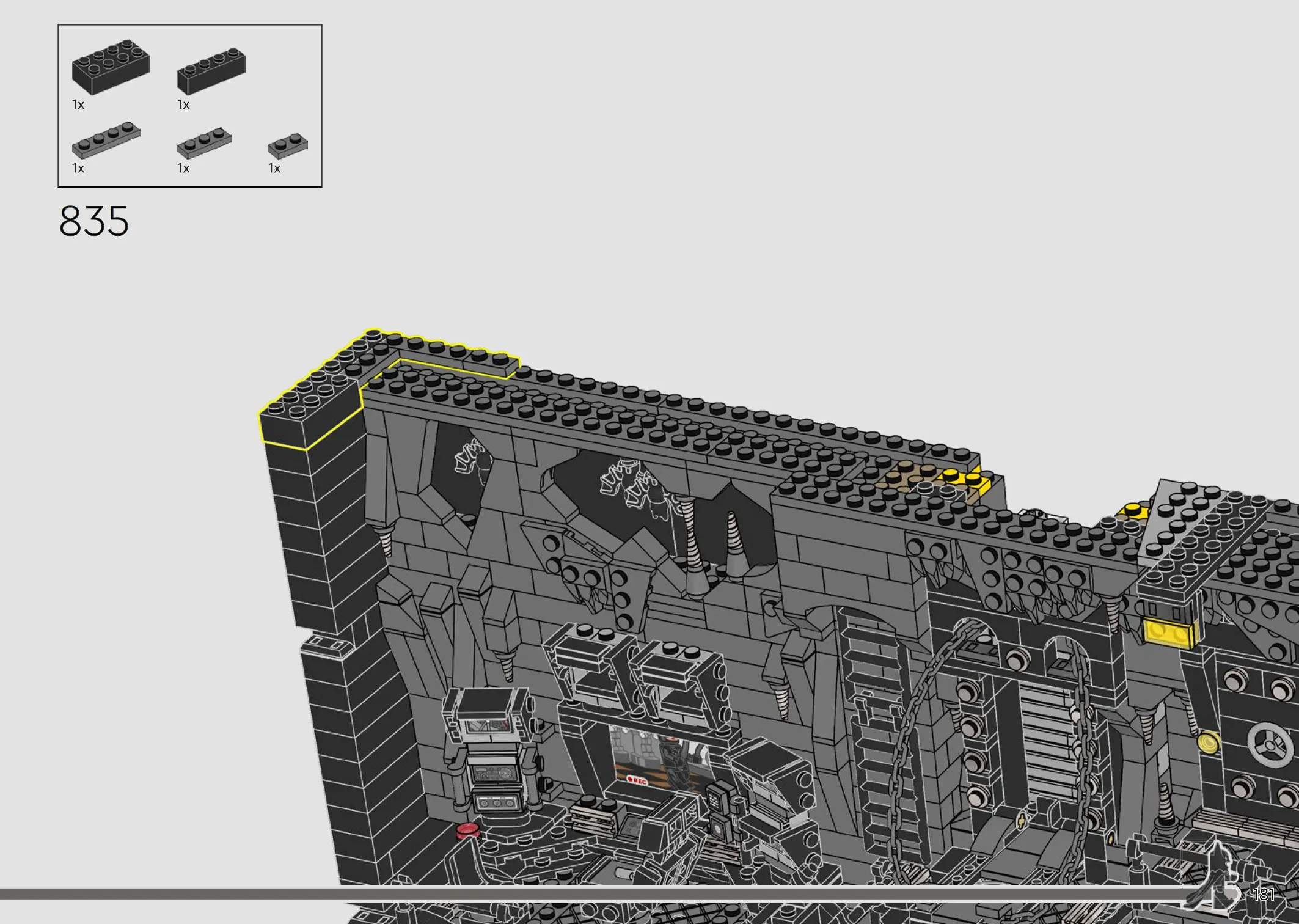Click the valve wheel on the wall
1299x924 pixels.
coord(1270,744)
